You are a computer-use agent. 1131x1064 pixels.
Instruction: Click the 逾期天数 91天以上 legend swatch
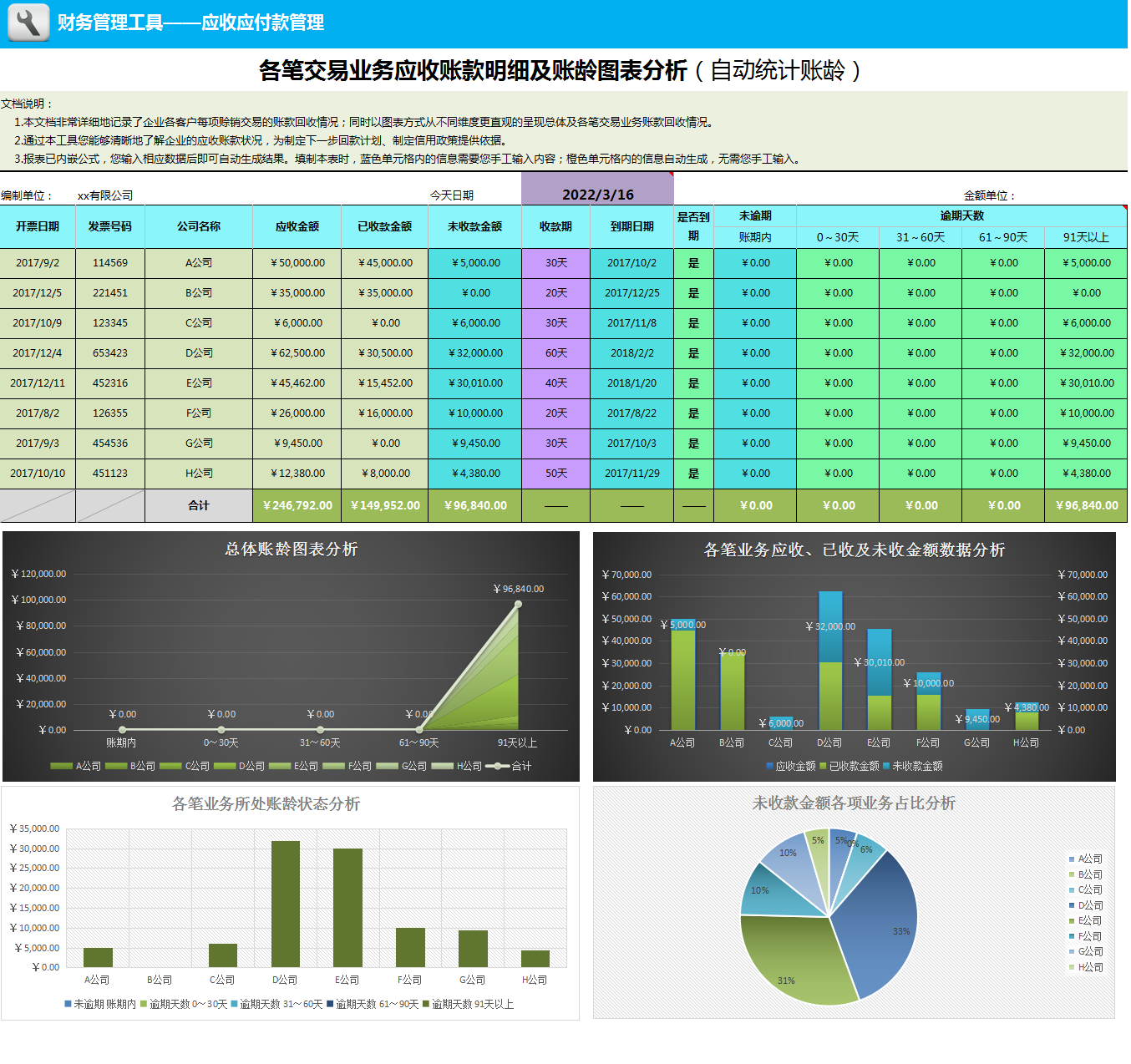tap(426, 1004)
